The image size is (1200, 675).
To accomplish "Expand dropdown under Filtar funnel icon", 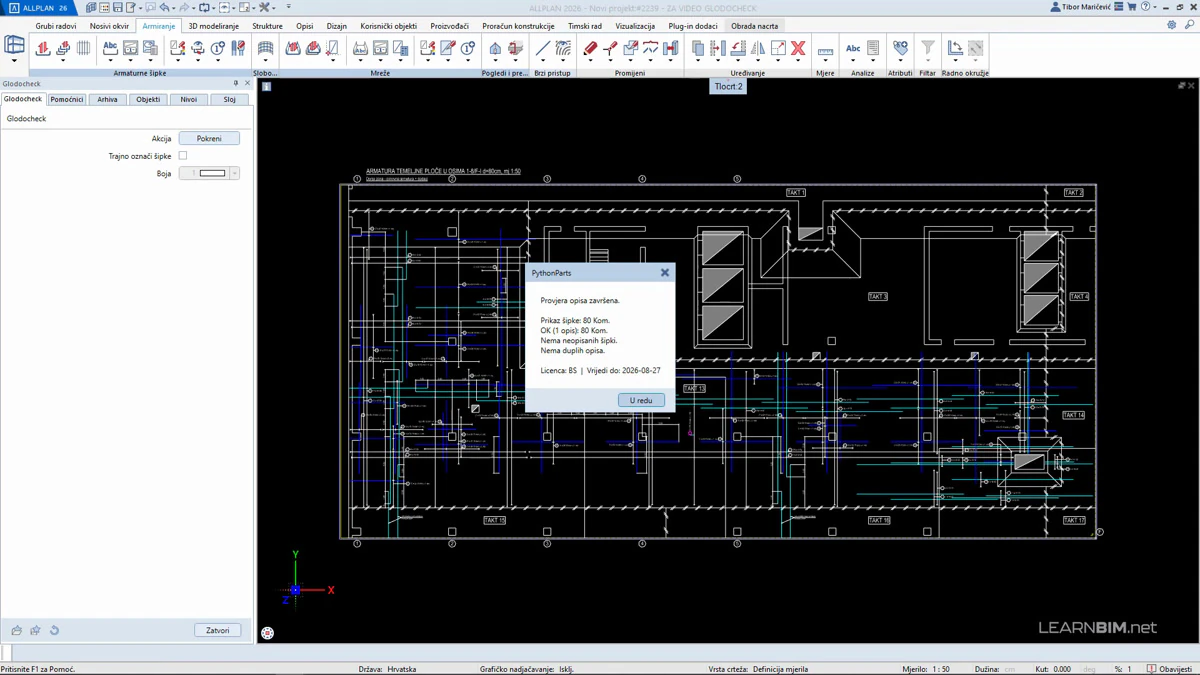I will 928,61.
